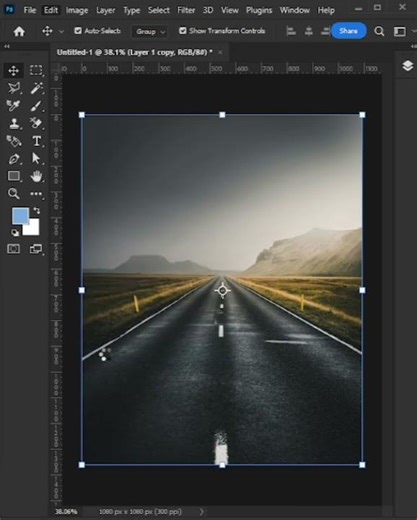Select the Horizontal Type tool

click(36, 141)
